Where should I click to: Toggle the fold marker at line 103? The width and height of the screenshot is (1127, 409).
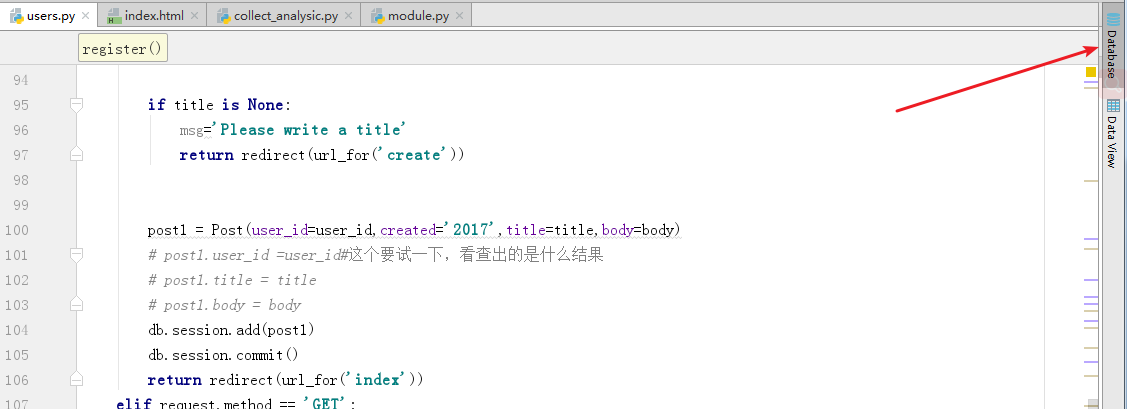(76, 305)
